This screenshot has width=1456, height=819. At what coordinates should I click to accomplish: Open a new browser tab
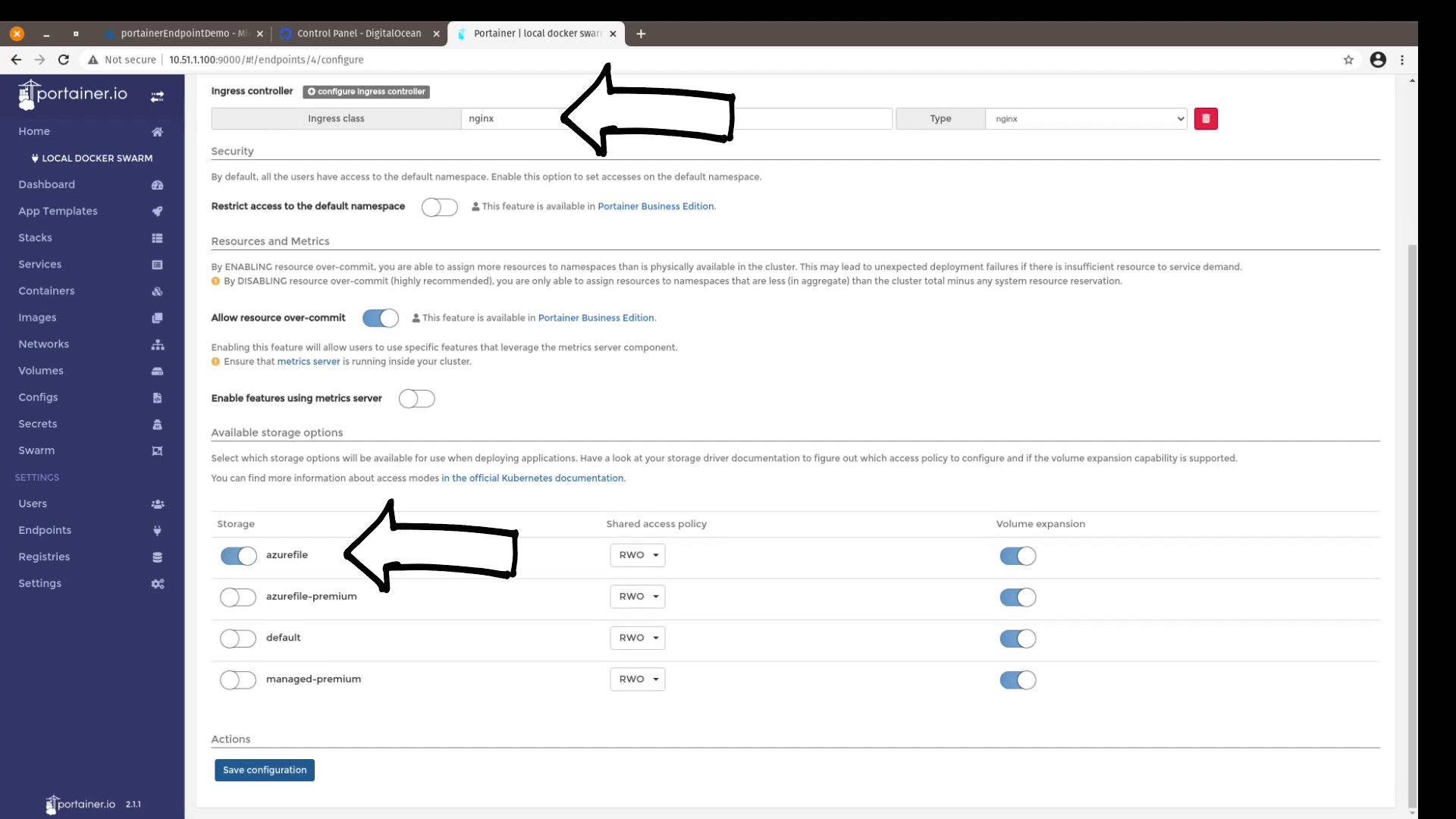pyautogui.click(x=641, y=33)
